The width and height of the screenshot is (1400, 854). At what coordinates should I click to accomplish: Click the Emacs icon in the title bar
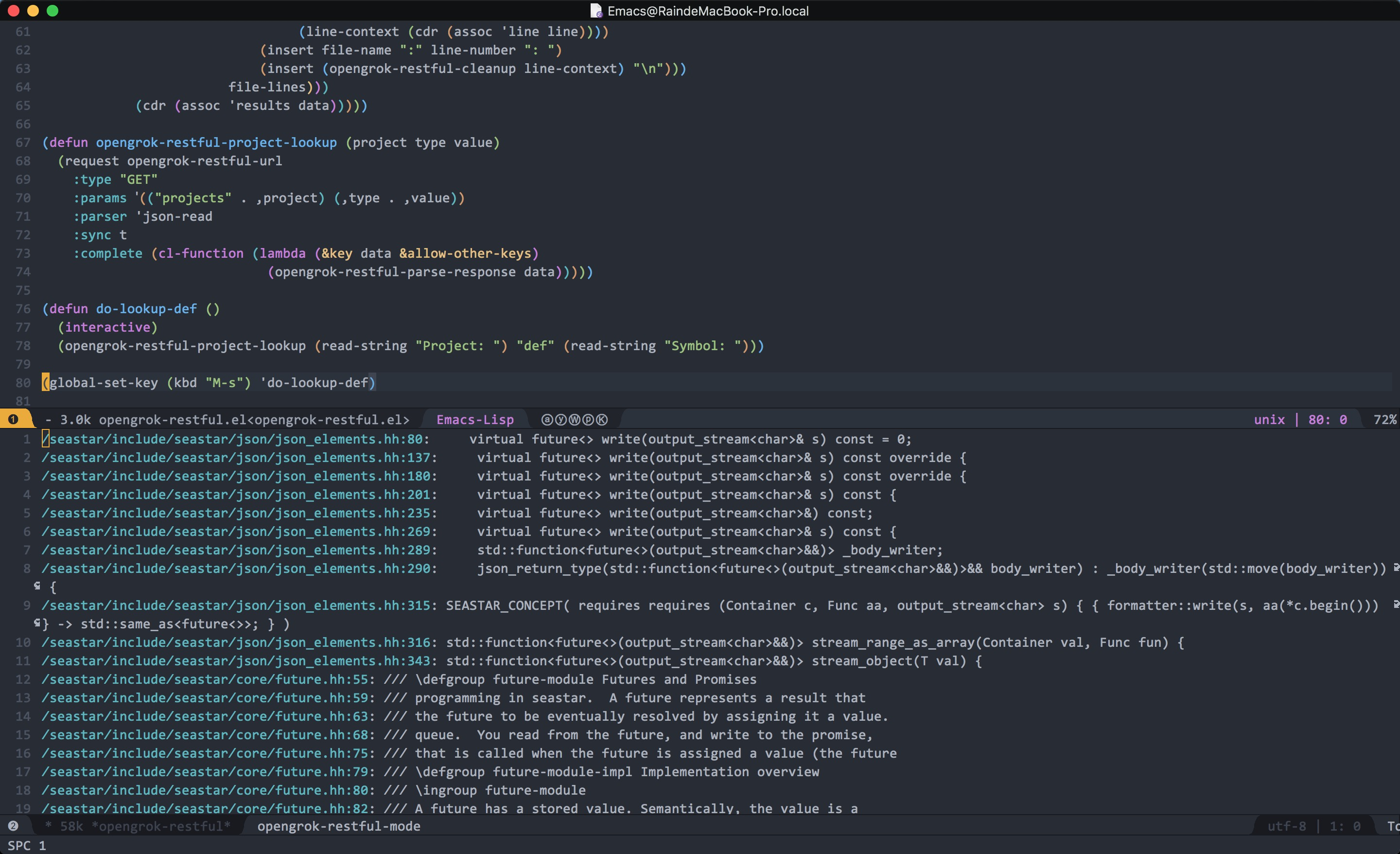coord(595,10)
